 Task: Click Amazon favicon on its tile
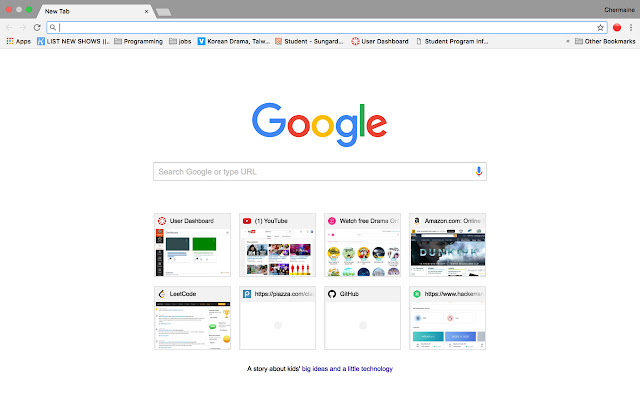tap(417, 221)
